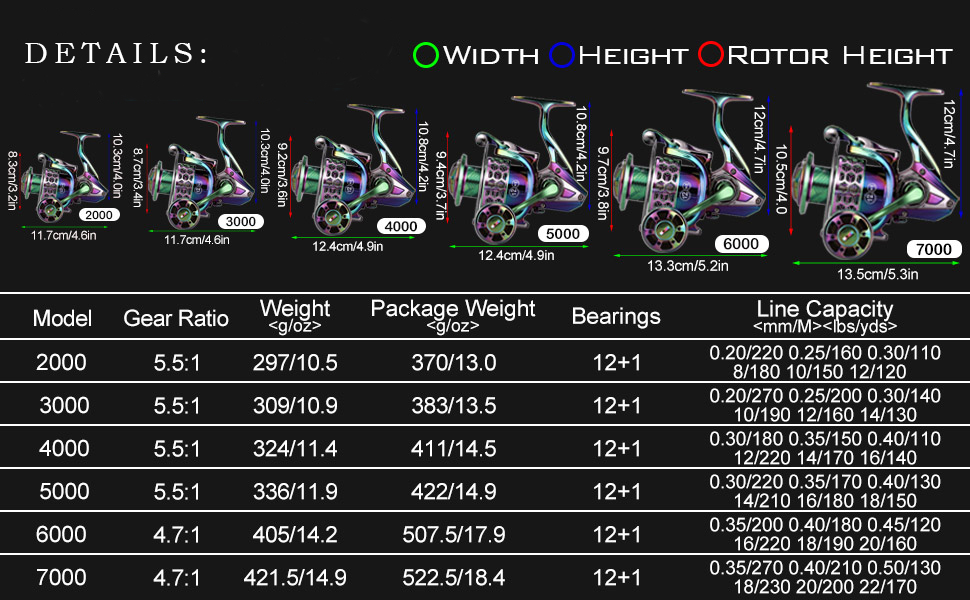Screen dimensions: 970x600
Task: Select the 2000 model reel image
Action: tap(64, 177)
